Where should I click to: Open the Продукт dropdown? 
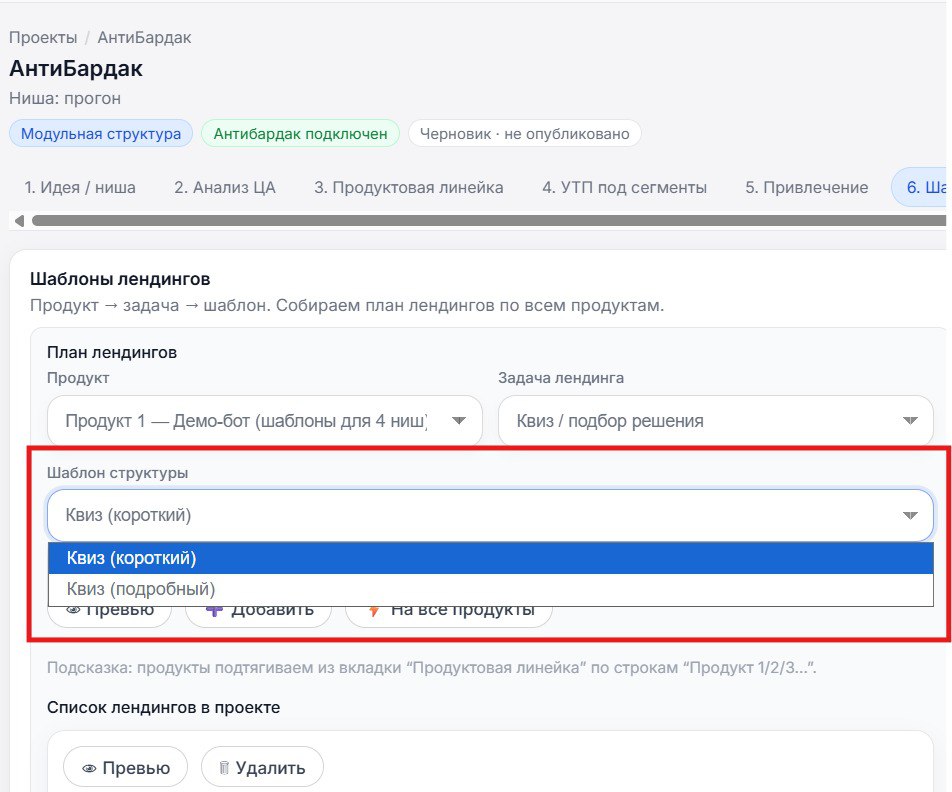pos(265,420)
